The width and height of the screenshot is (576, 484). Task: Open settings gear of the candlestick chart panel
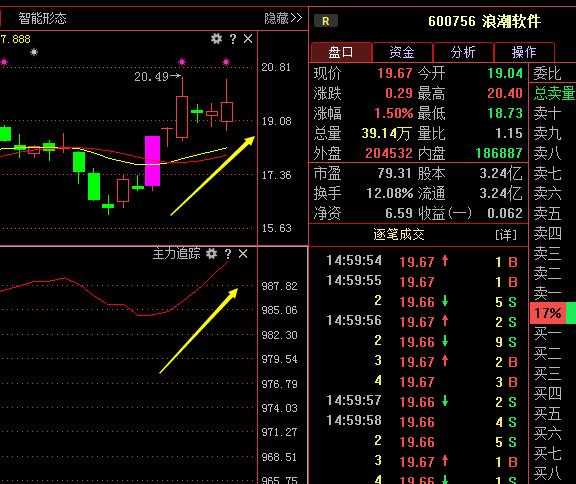coord(216,39)
